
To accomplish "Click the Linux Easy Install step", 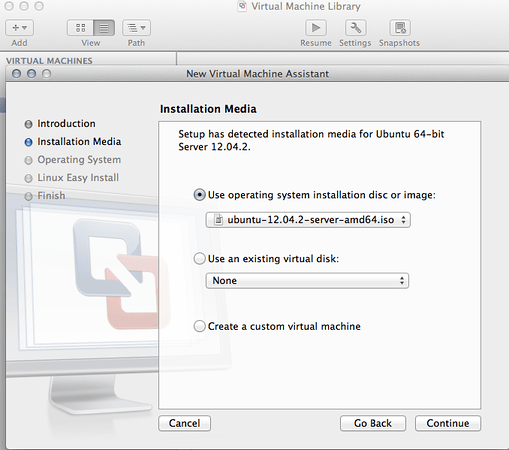I will [78, 178].
